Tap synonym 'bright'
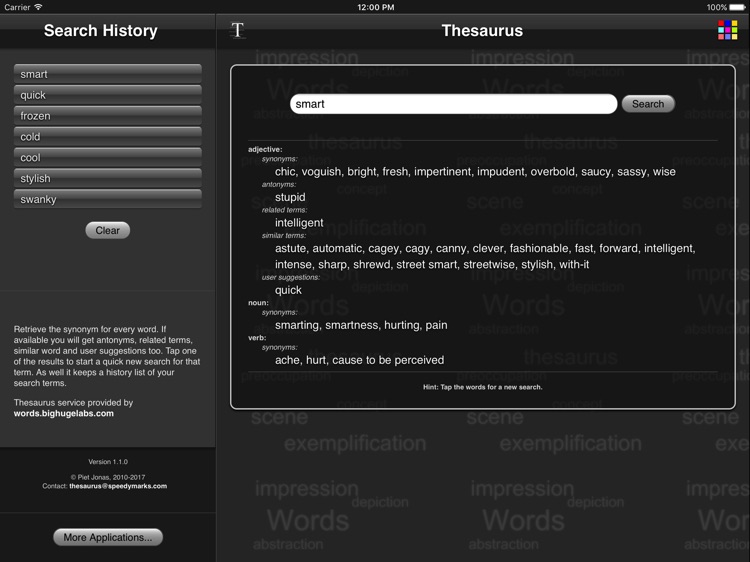750x562 pixels. pyautogui.click(x=362, y=172)
